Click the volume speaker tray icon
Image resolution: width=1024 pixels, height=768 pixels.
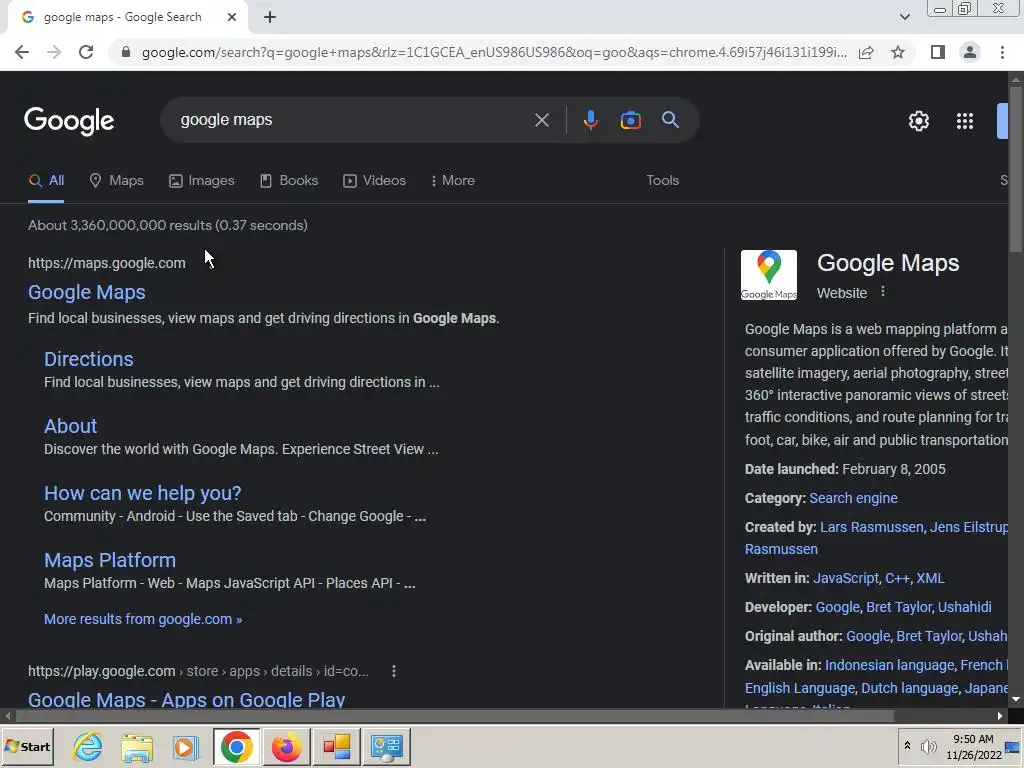pos(927,746)
